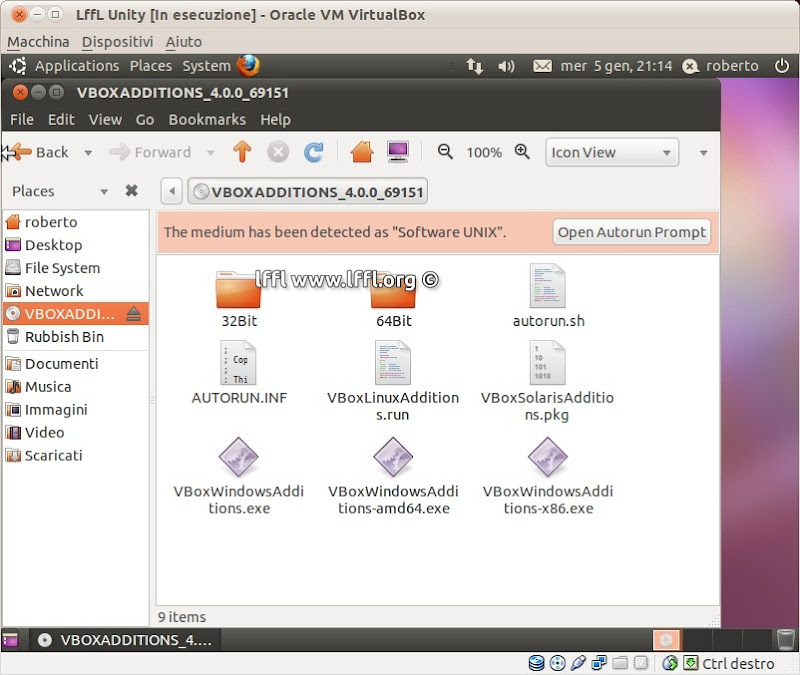Select the 32Bit folder icon

click(x=239, y=290)
